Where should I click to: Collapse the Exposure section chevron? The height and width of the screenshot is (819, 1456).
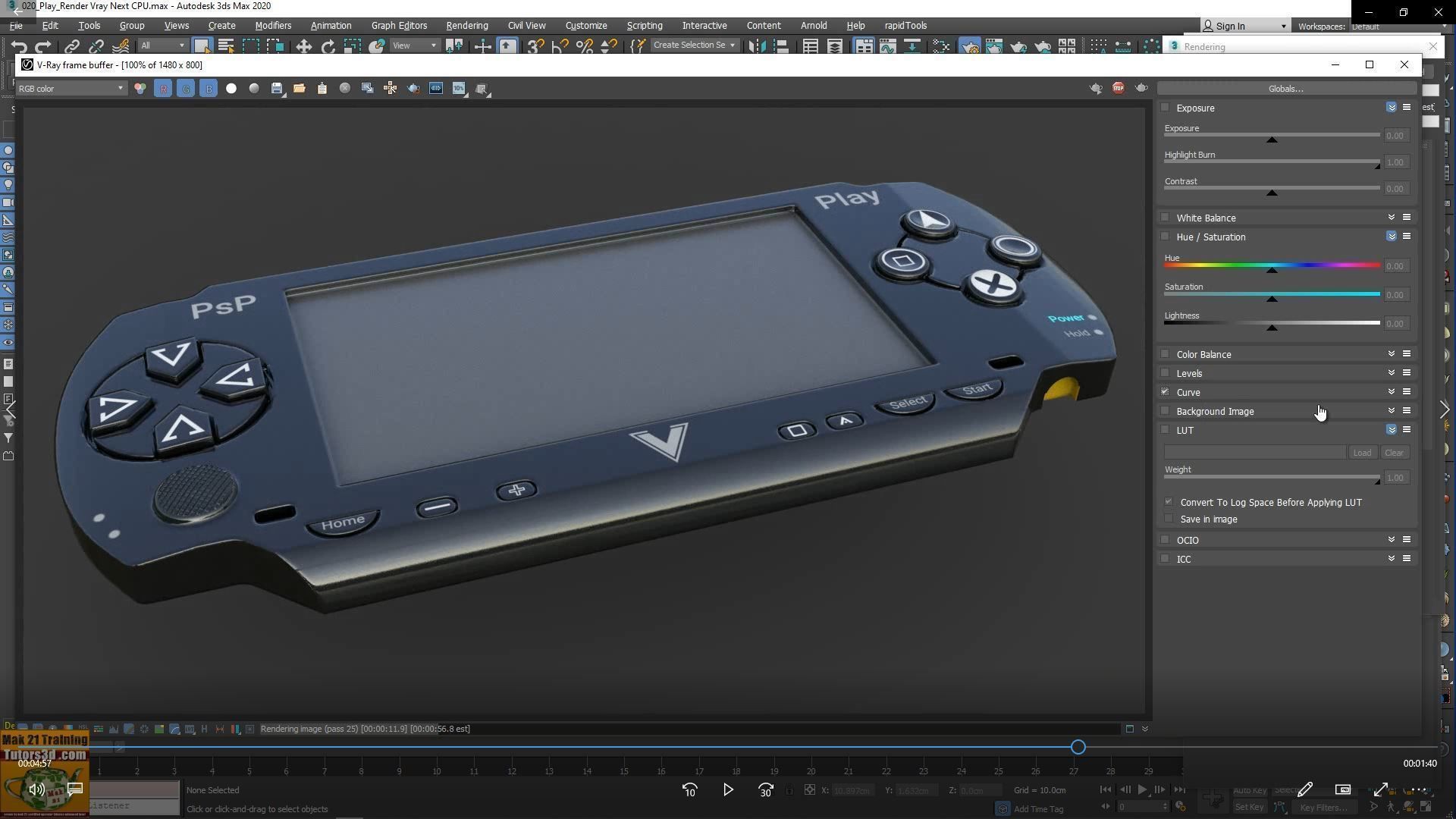click(1392, 108)
